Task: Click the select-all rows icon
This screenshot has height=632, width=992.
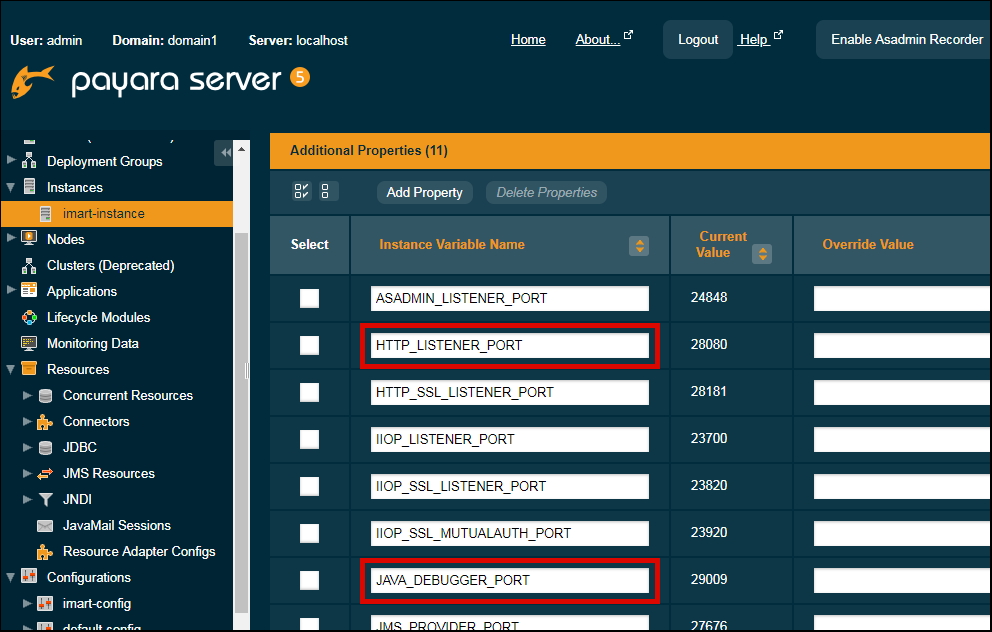Action: click(302, 192)
